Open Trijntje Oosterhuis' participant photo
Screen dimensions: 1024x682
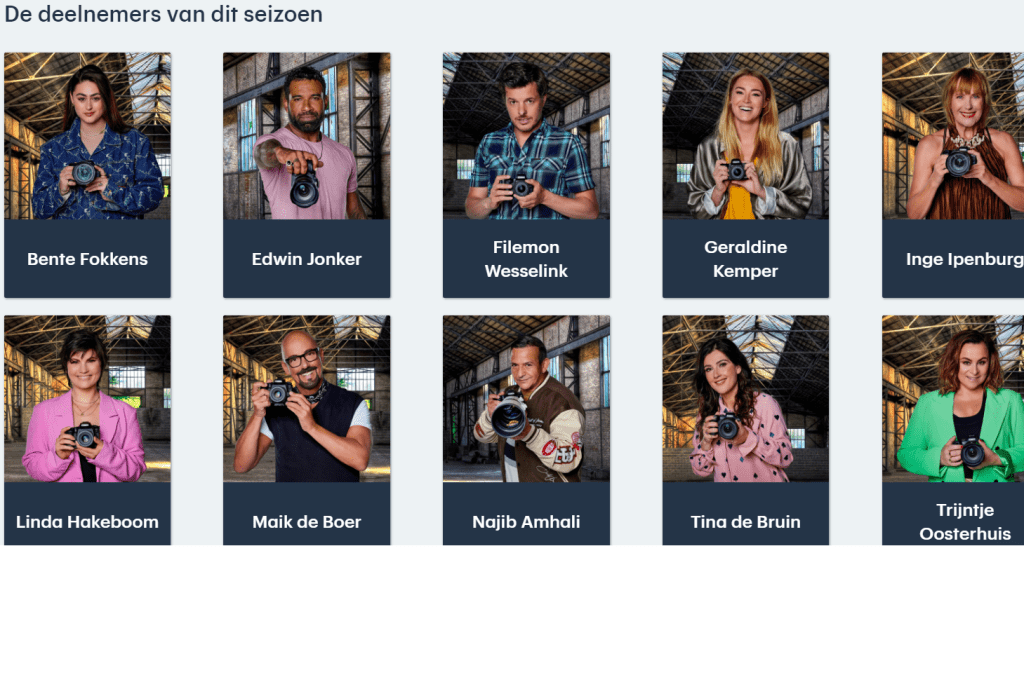click(953, 399)
